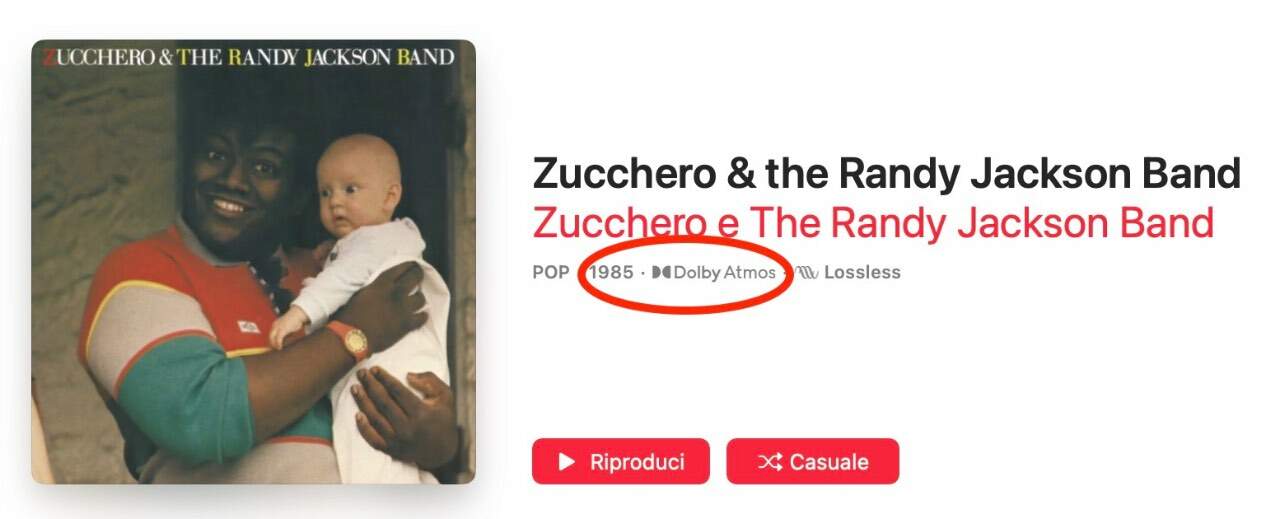
Task: Select the black album title heading
Action: [886, 173]
